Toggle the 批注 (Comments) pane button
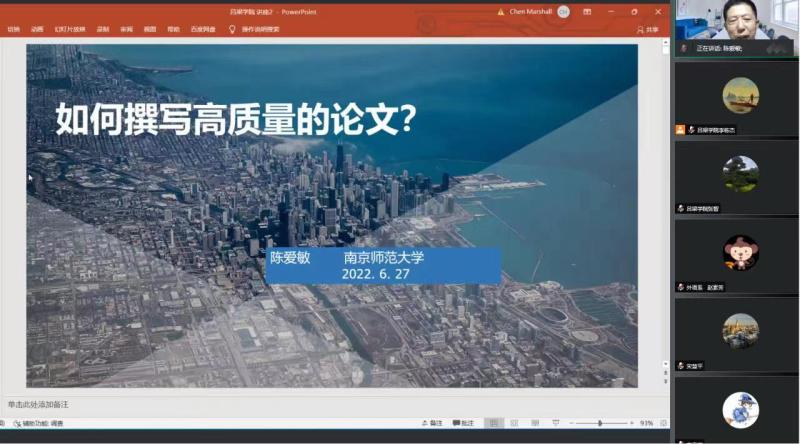800x444 pixels. [463, 423]
